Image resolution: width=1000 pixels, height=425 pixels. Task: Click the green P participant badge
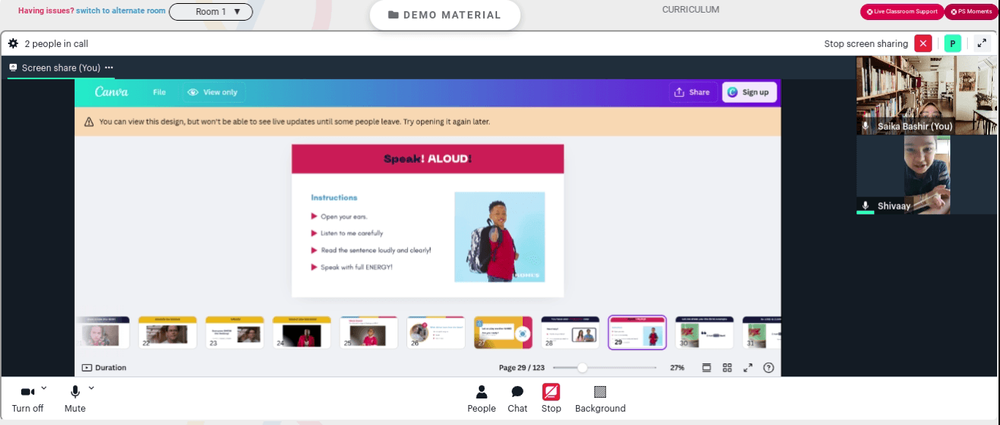[x=952, y=43]
